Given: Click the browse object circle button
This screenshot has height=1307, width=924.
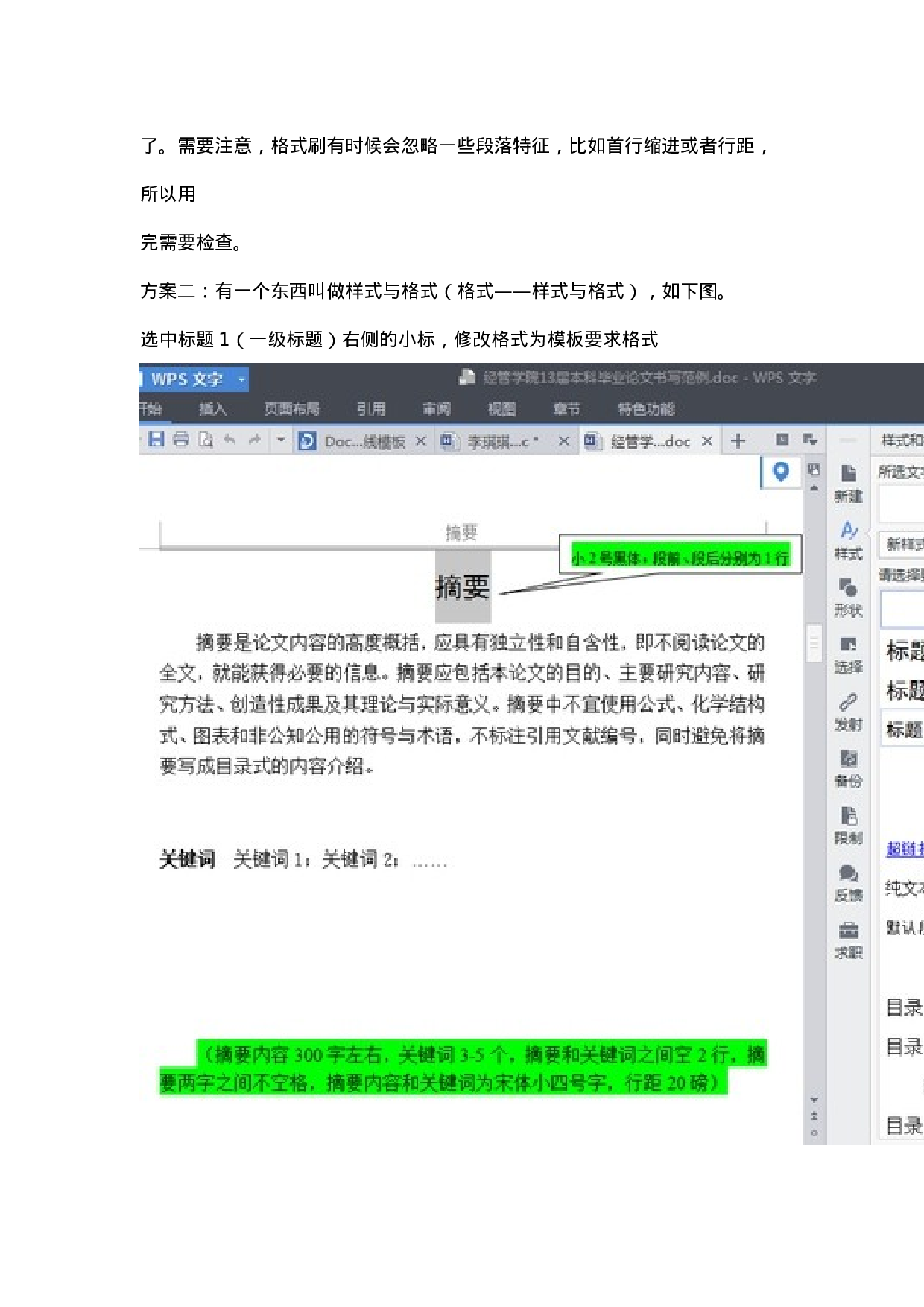Looking at the screenshot, I should [814, 1133].
